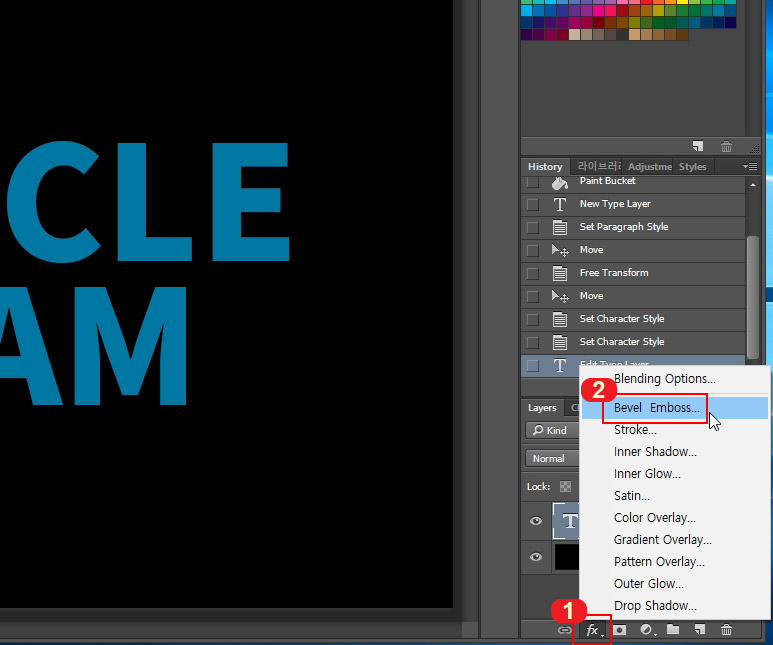
Task: Open the Normal blend mode dropdown
Action: pos(552,459)
